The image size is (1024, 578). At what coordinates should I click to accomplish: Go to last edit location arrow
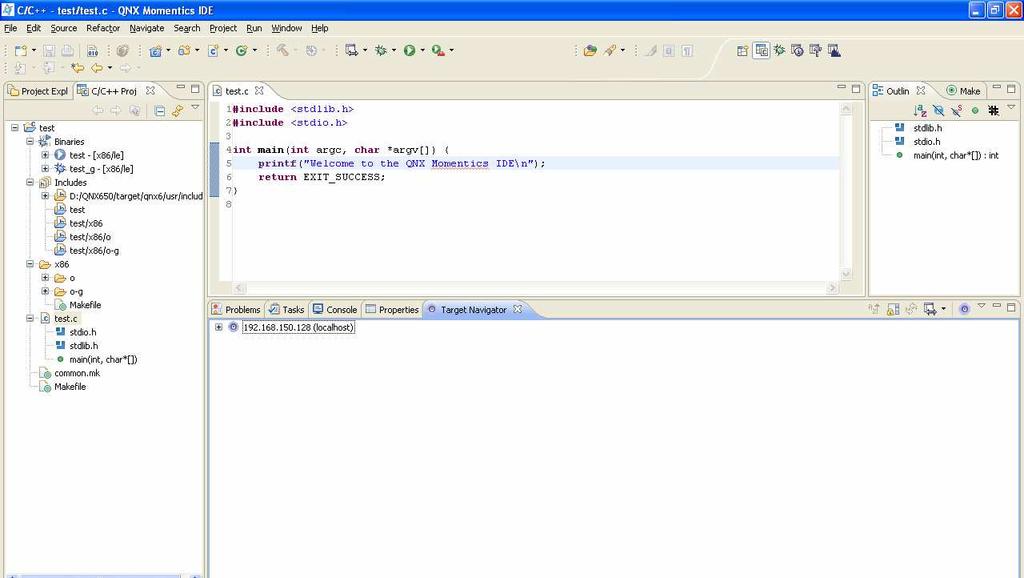pyautogui.click(x=78, y=67)
